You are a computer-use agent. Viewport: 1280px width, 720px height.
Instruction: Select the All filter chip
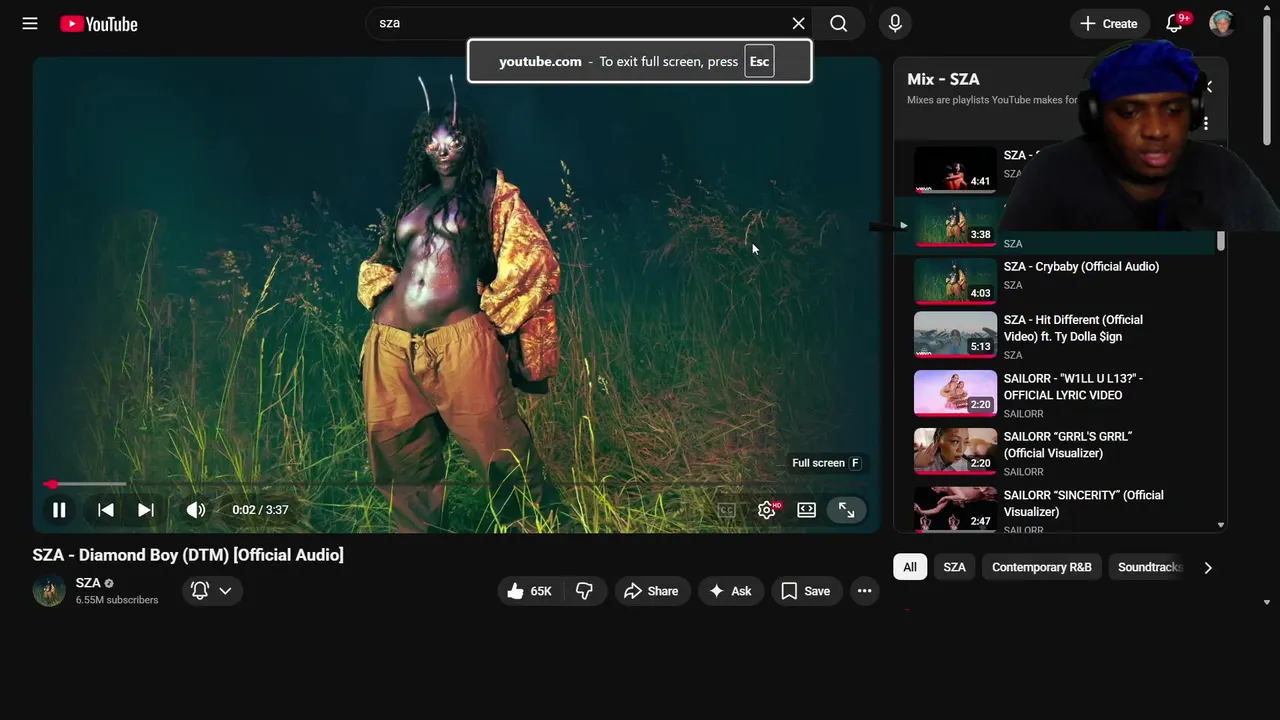pos(910,567)
